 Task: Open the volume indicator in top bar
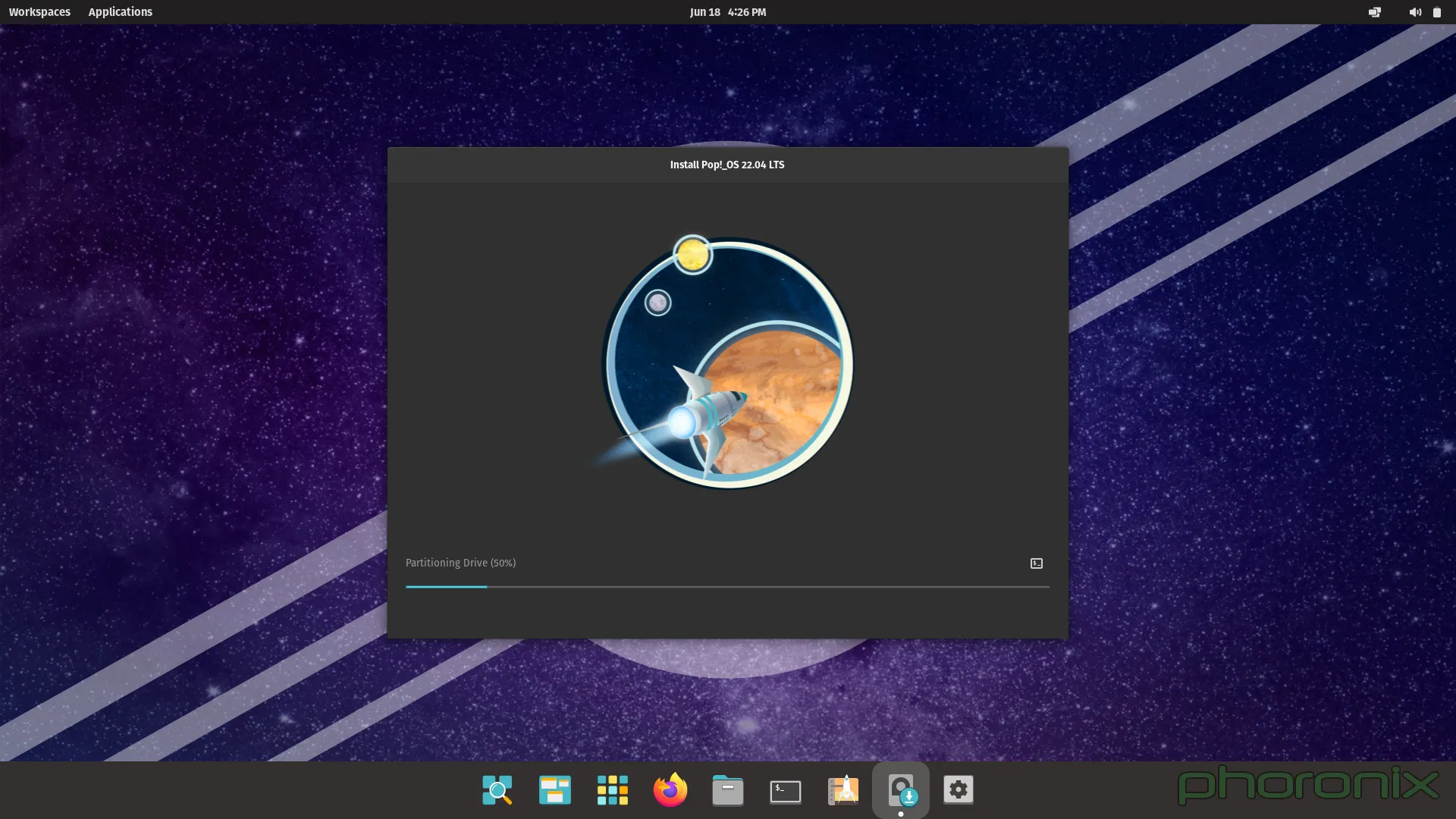point(1415,12)
